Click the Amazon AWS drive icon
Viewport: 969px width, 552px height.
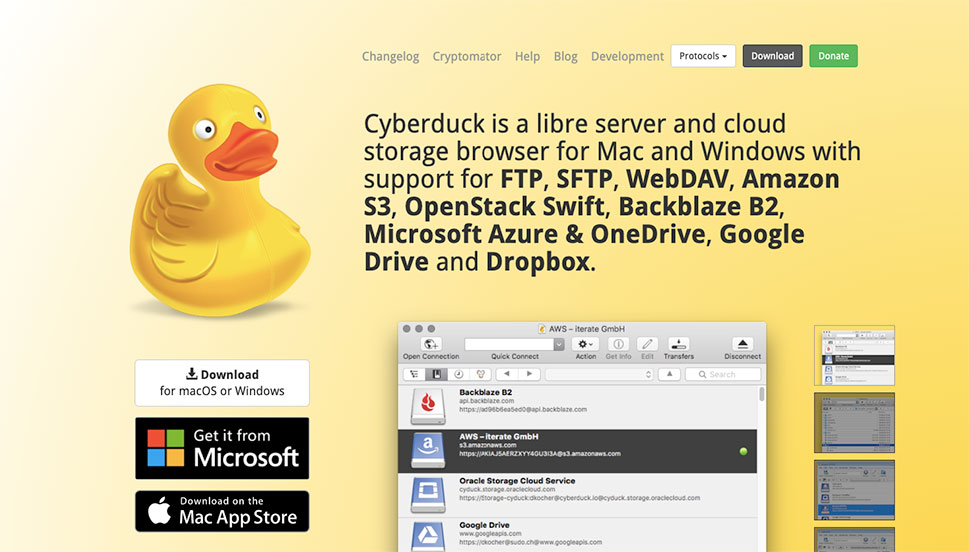(x=428, y=451)
